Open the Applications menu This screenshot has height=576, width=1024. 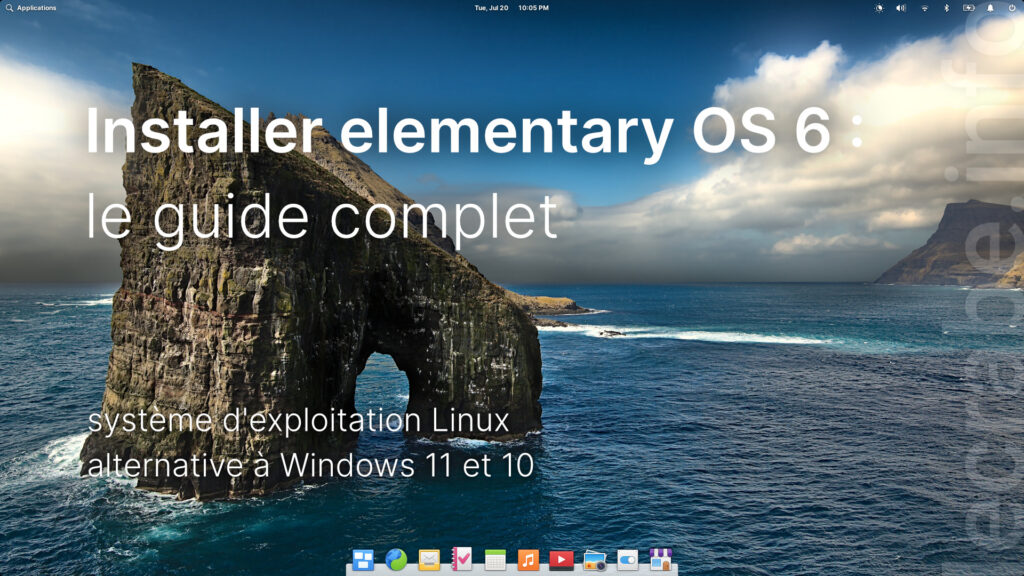pos(36,8)
